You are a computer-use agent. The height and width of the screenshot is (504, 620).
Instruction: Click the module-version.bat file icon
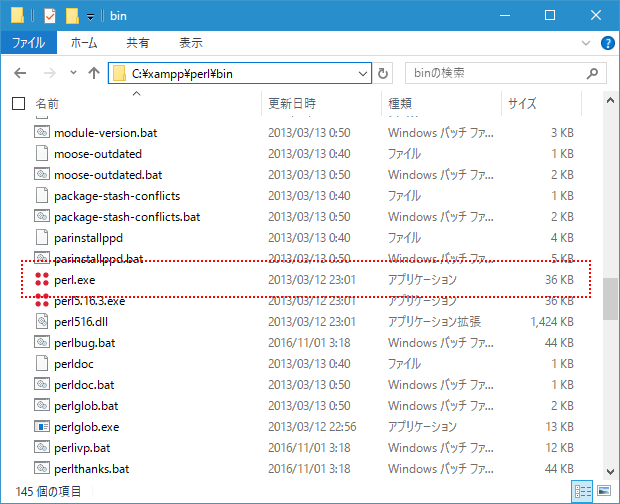click(x=42, y=132)
